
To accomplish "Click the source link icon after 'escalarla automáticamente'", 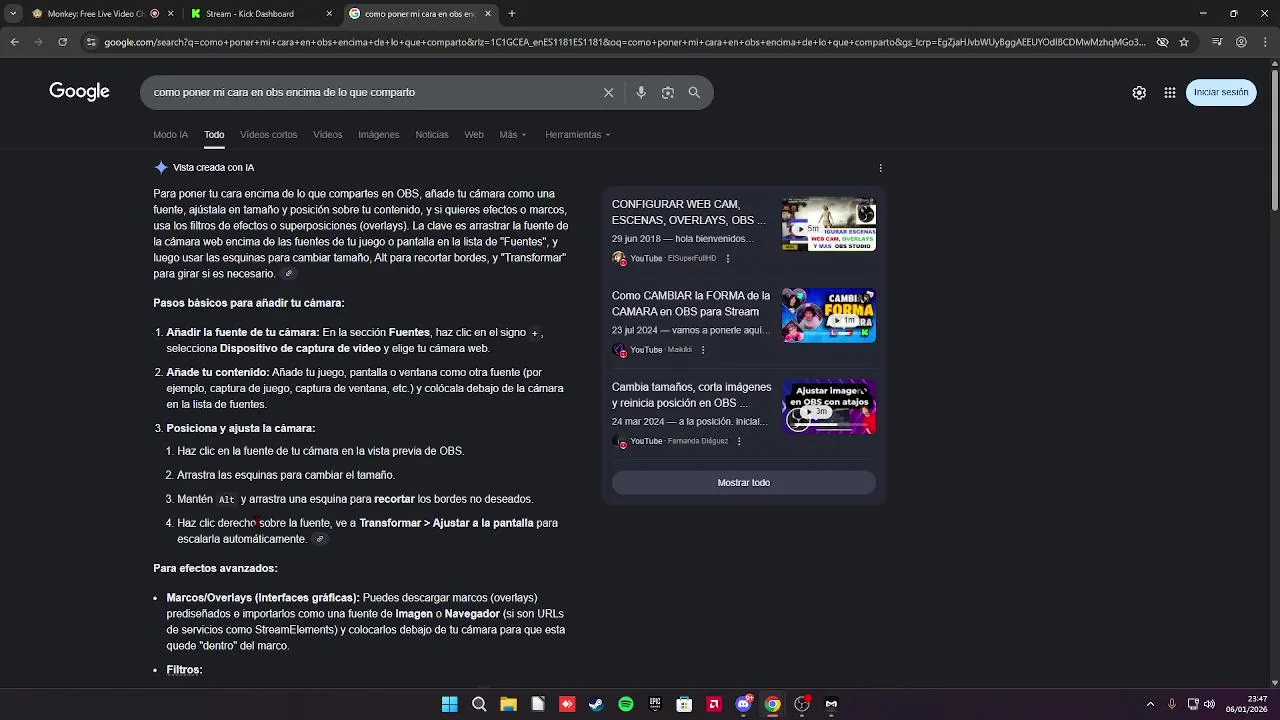I will pyautogui.click(x=320, y=539).
